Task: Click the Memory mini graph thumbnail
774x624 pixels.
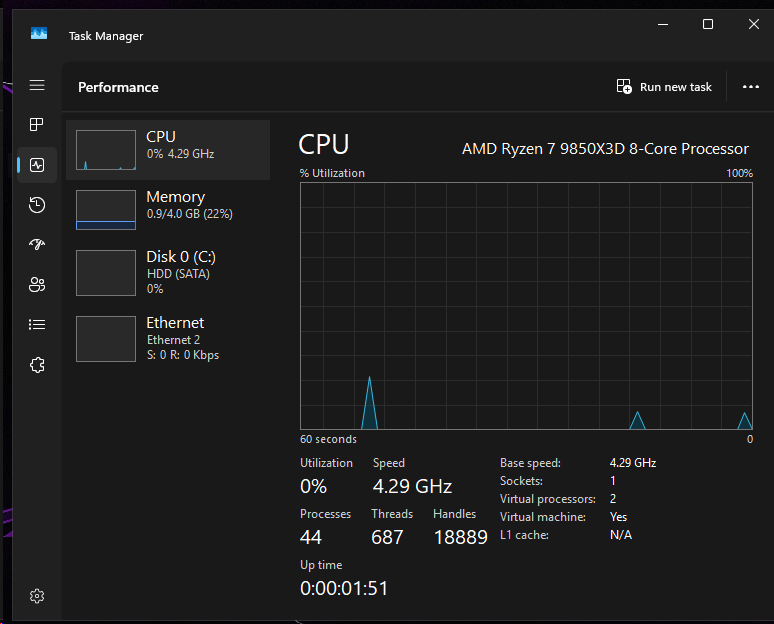Action: (x=106, y=210)
